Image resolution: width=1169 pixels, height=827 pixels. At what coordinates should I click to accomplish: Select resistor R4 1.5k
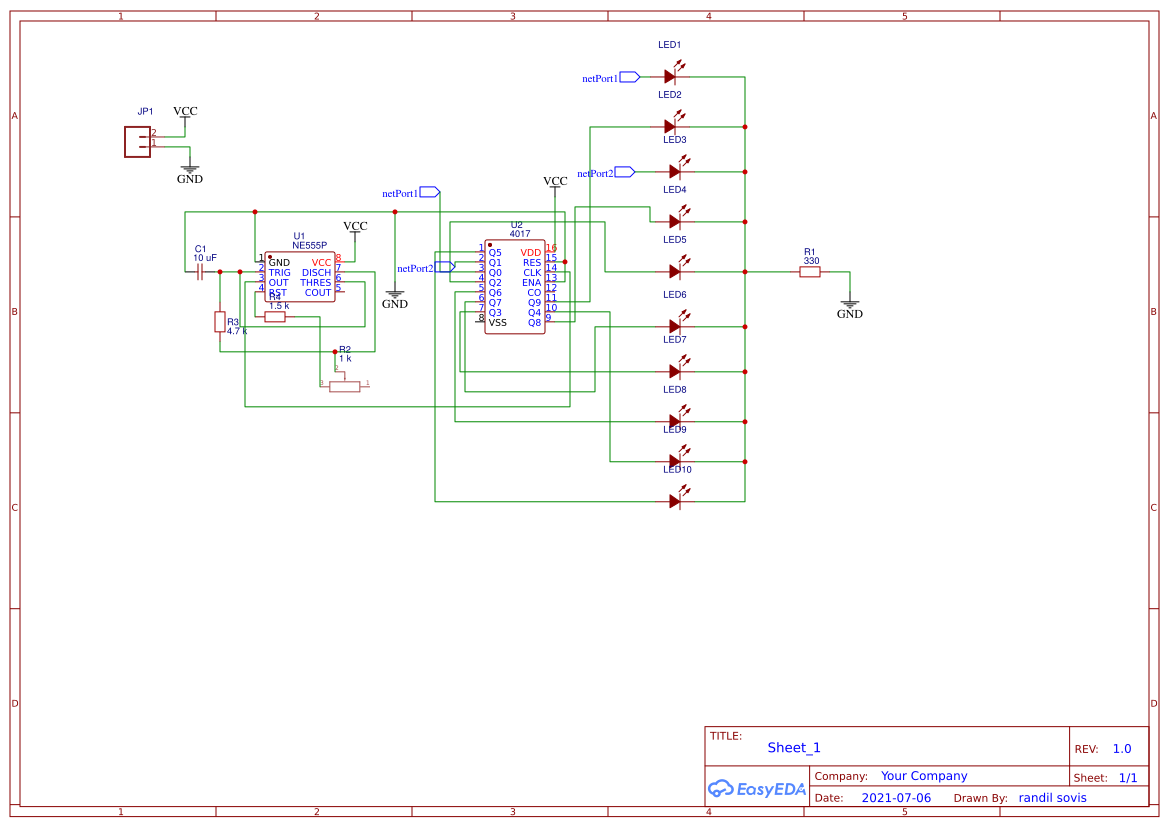(274, 315)
